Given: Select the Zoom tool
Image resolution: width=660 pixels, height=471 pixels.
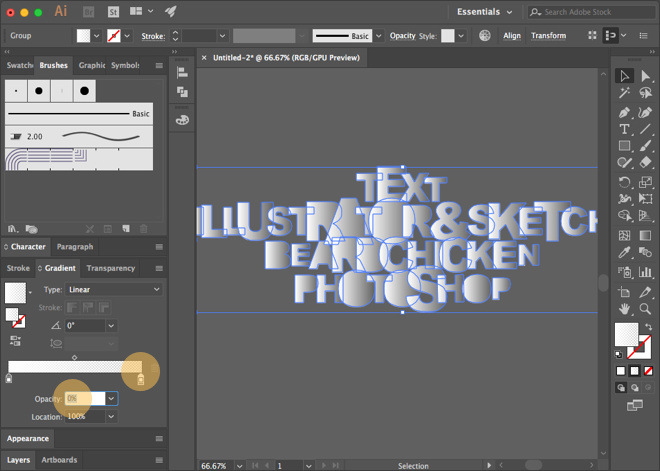Looking at the screenshot, I should (x=645, y=309).
